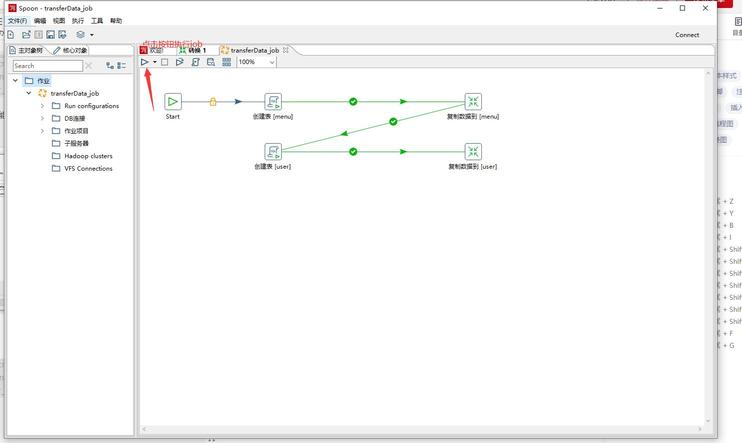
Task: Click the Save file toolbar icon
Action: click(x=50, y=35)
